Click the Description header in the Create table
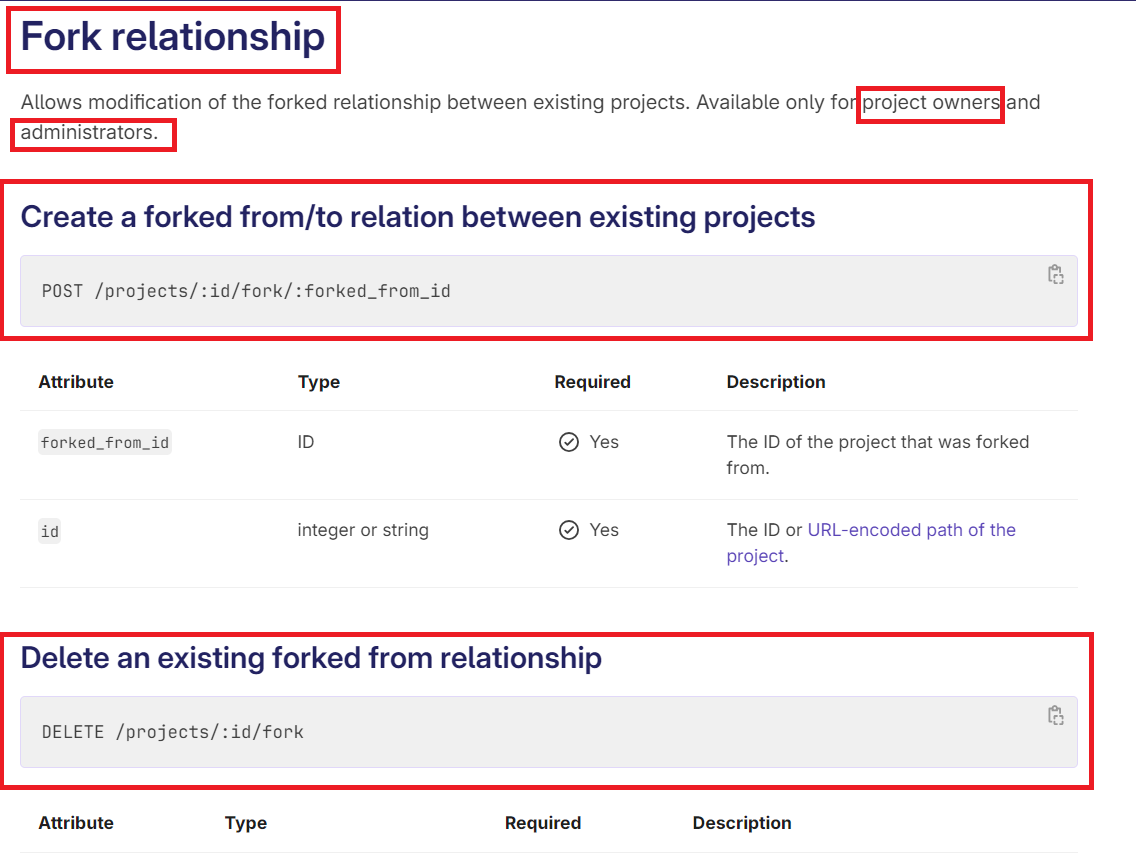 coord(776,382)
